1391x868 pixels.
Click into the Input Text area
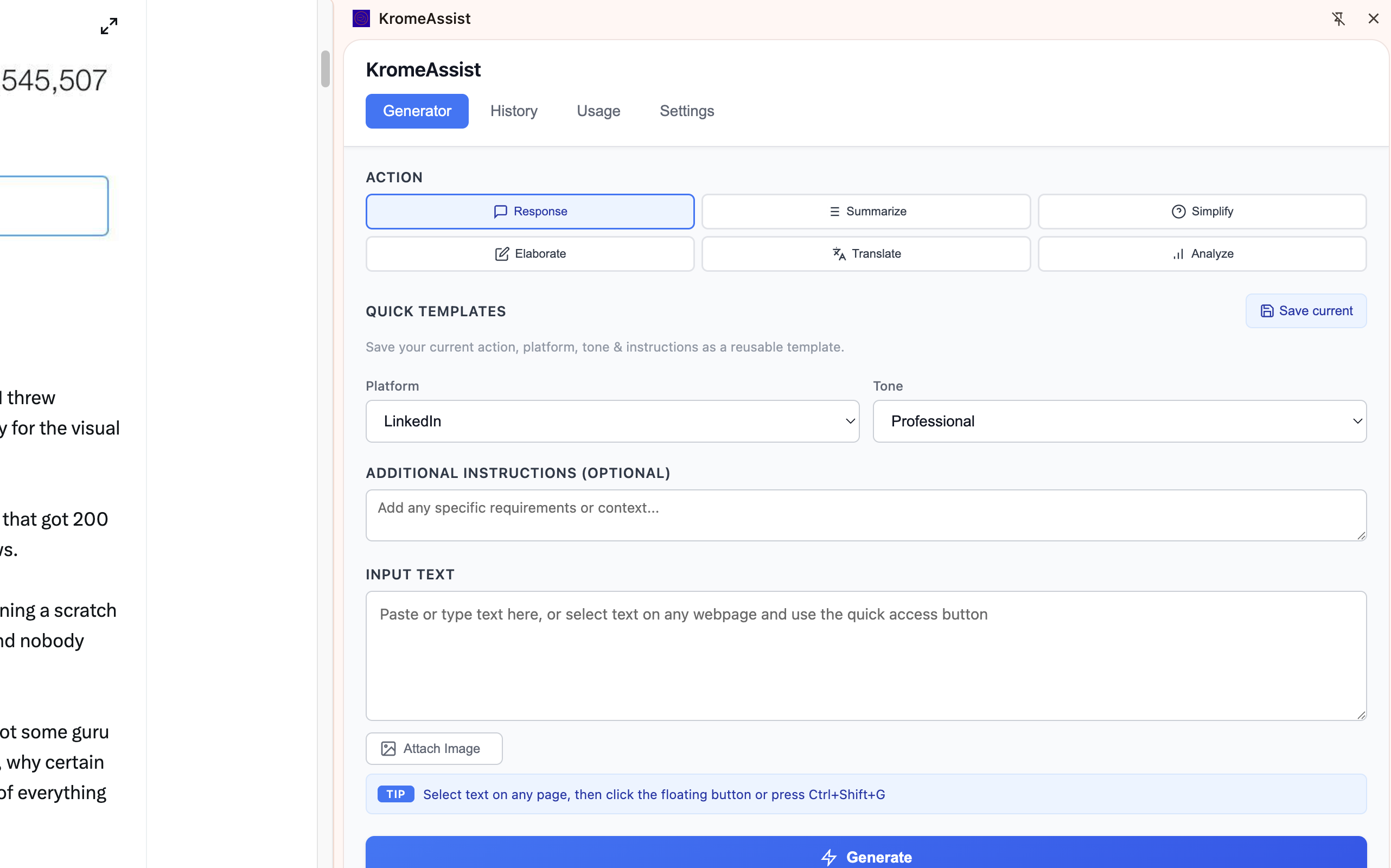[x=866, y=655]
